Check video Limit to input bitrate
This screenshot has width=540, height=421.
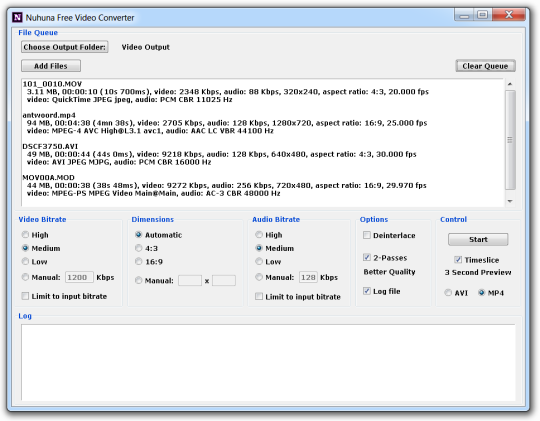[x=25, y=296]
